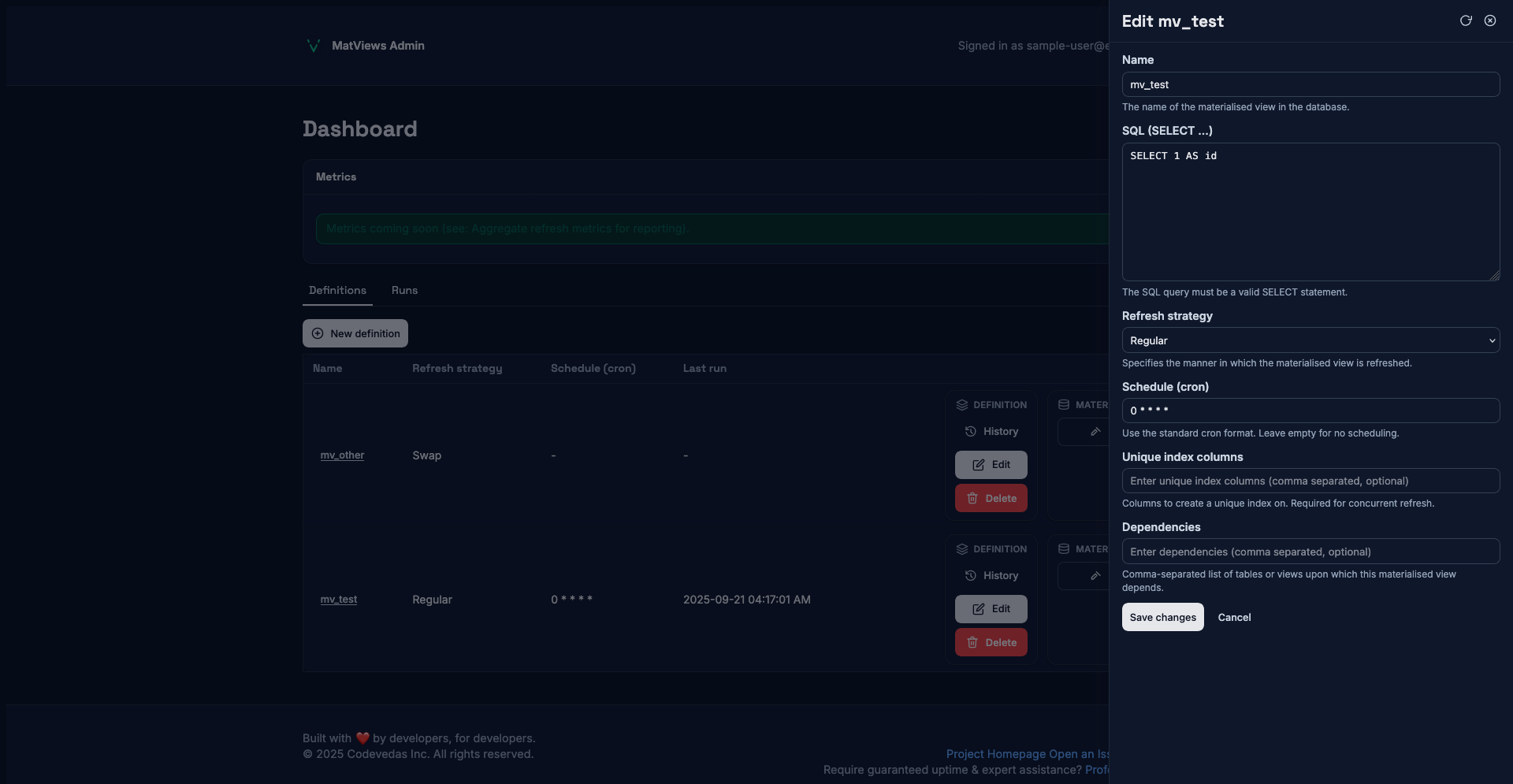The image size is (1513, 784).
Task: Open the mv_test link in table
Action: click(x=339, y=600)
